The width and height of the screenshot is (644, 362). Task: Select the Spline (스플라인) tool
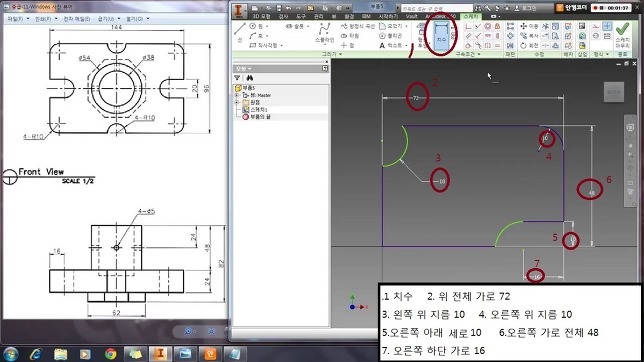point(324,33)
